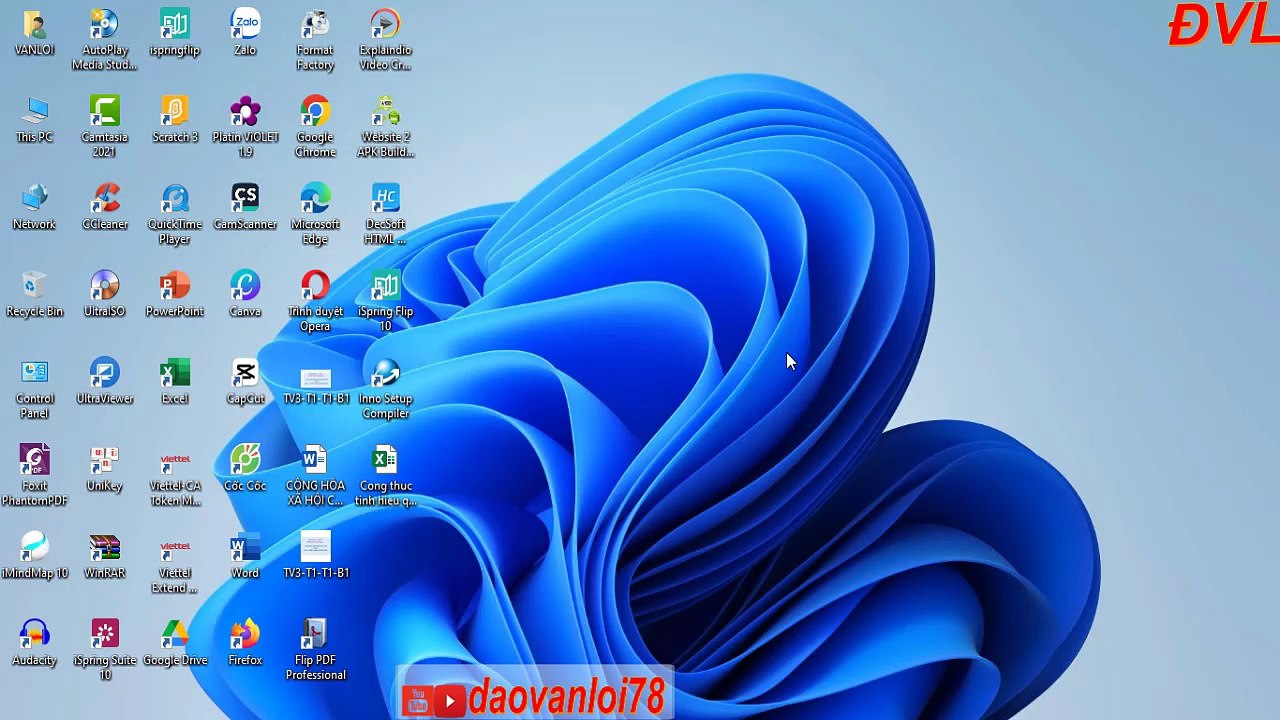
Task: Launch the Inno Setup Compiler icon
Action: pyautogui.click(x=385, y=388)
